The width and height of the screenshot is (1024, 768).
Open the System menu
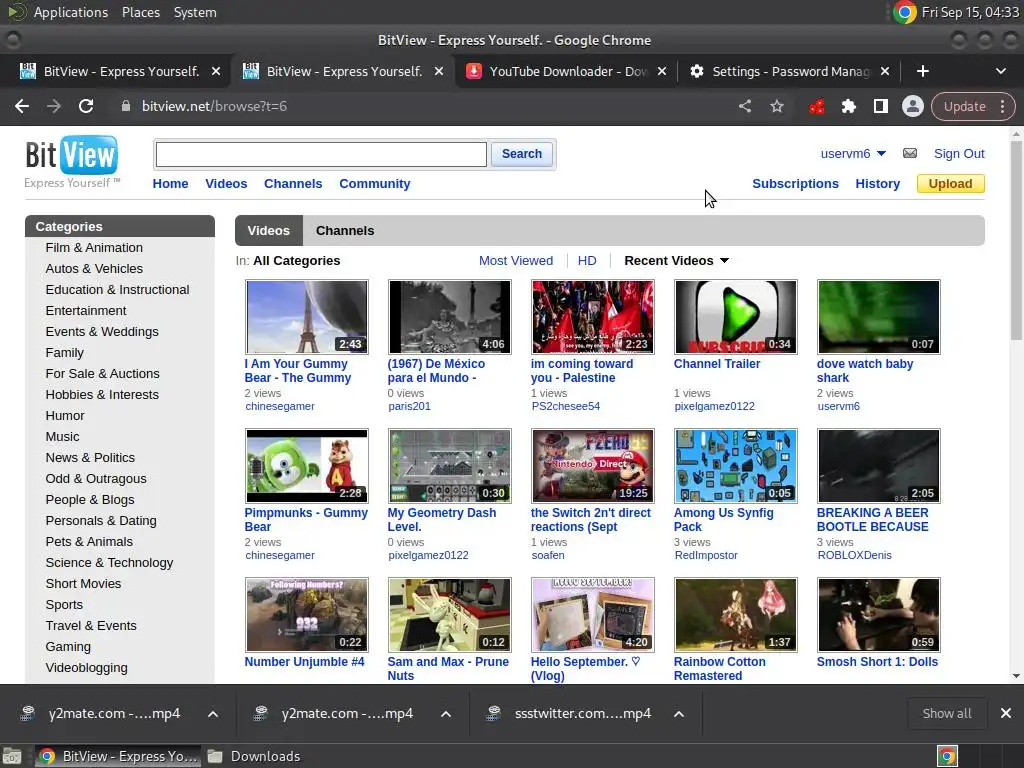point(195,12)
